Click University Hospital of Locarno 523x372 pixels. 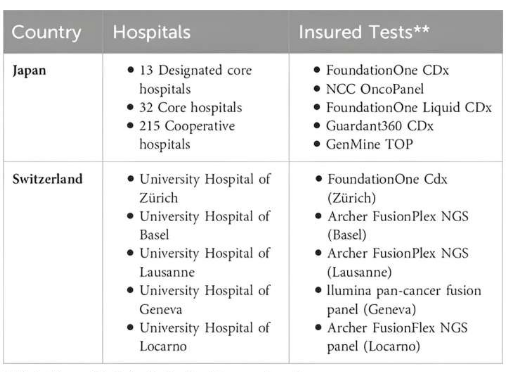click(x=205, y=337)
